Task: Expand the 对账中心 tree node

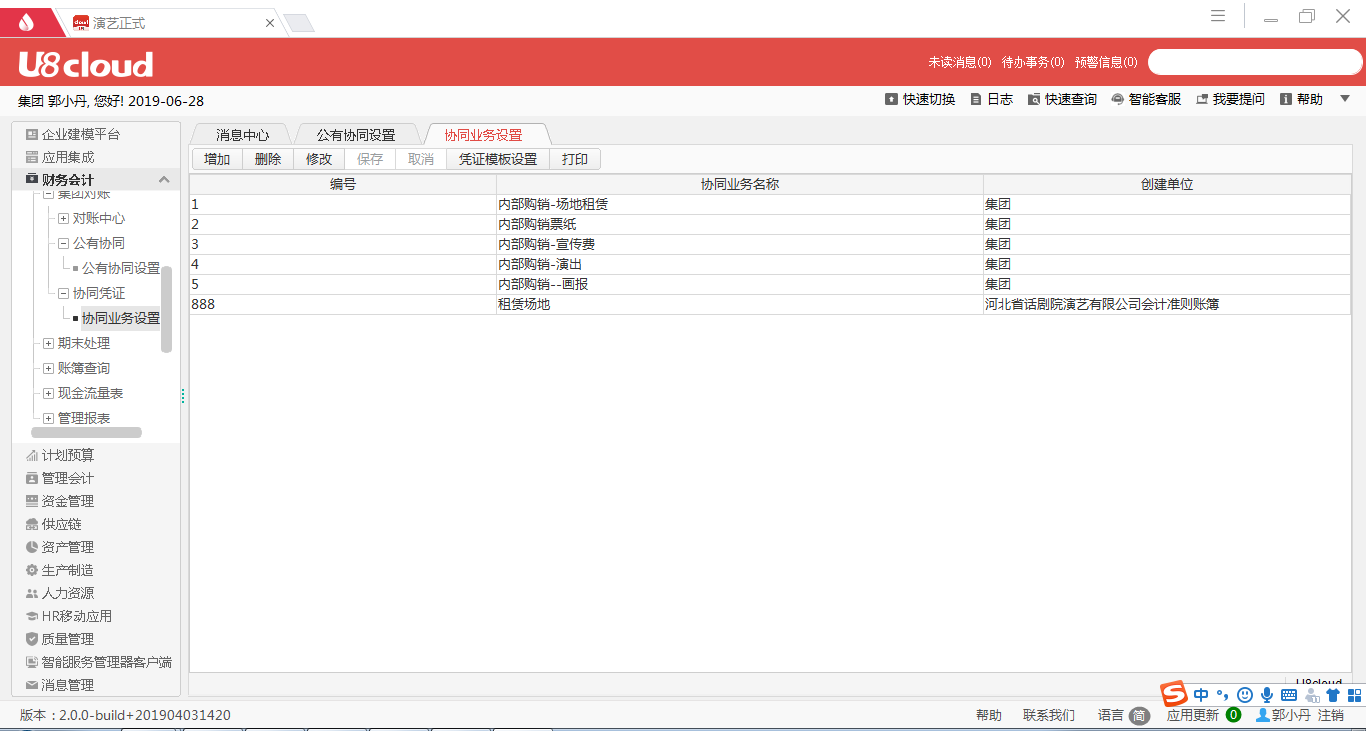Action: coord(63,219)
